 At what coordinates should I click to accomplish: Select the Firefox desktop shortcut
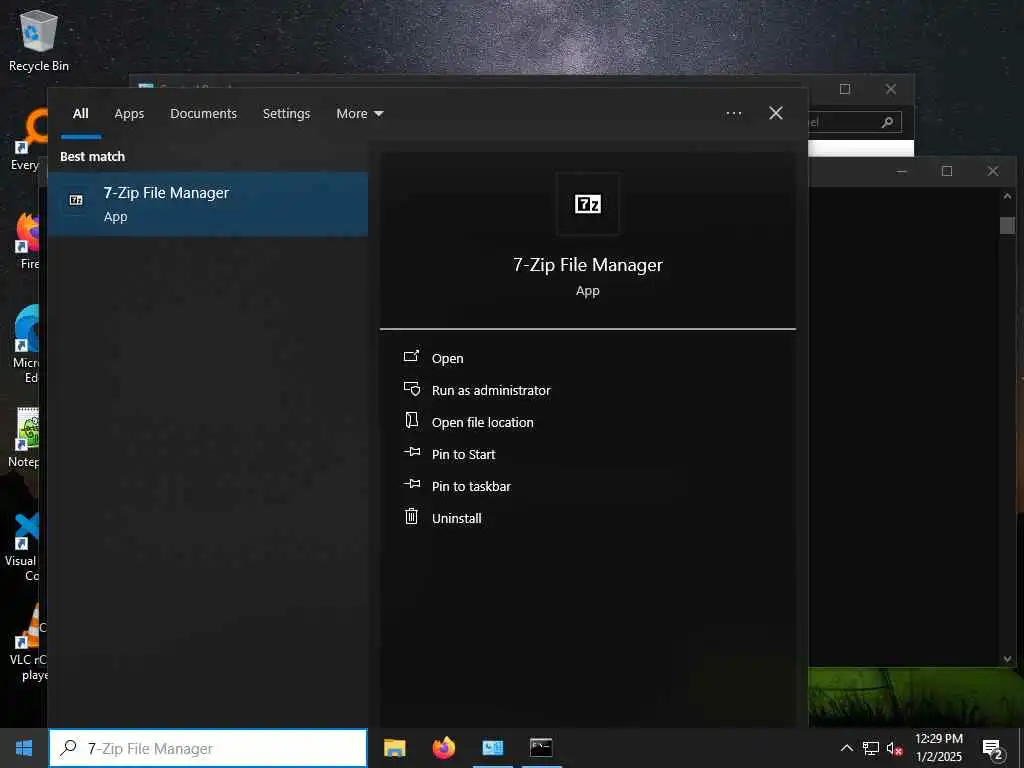(28, 240)
